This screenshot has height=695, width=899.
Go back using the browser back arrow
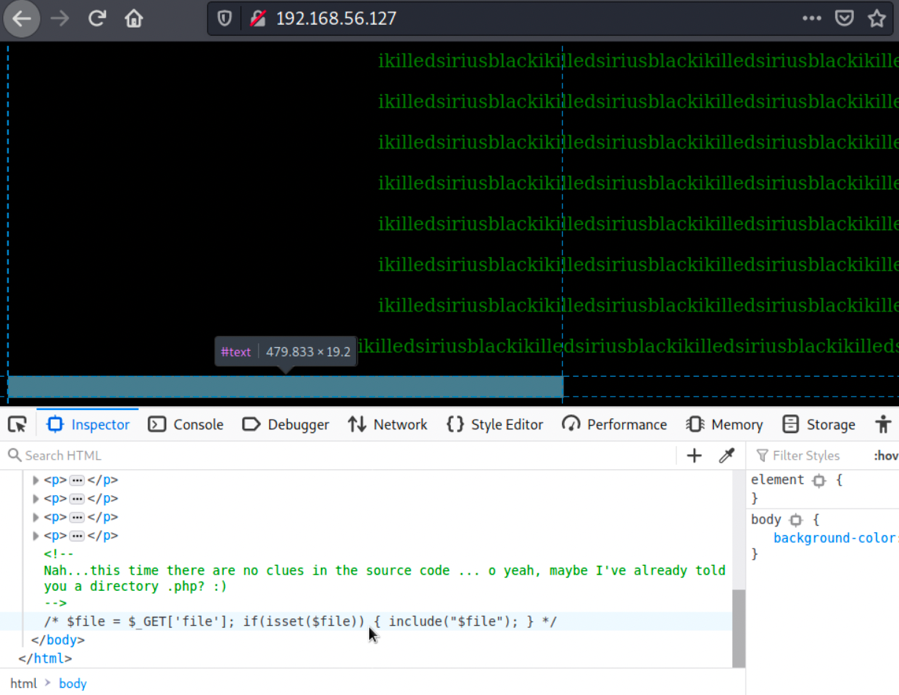tap(22, 19)
